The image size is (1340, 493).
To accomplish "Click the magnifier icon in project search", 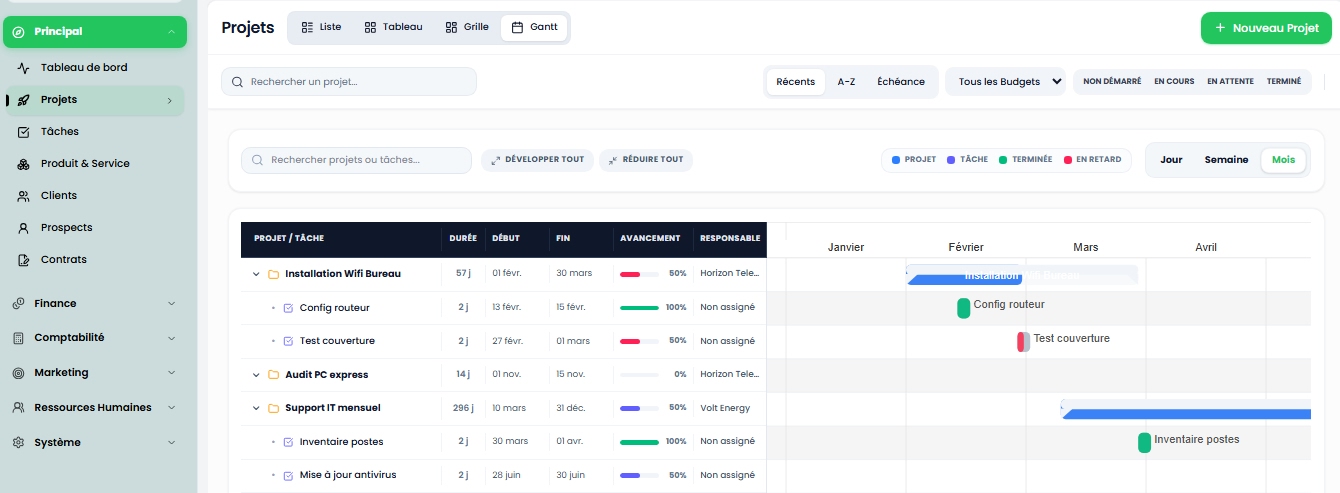I will [x=238, y=82].
